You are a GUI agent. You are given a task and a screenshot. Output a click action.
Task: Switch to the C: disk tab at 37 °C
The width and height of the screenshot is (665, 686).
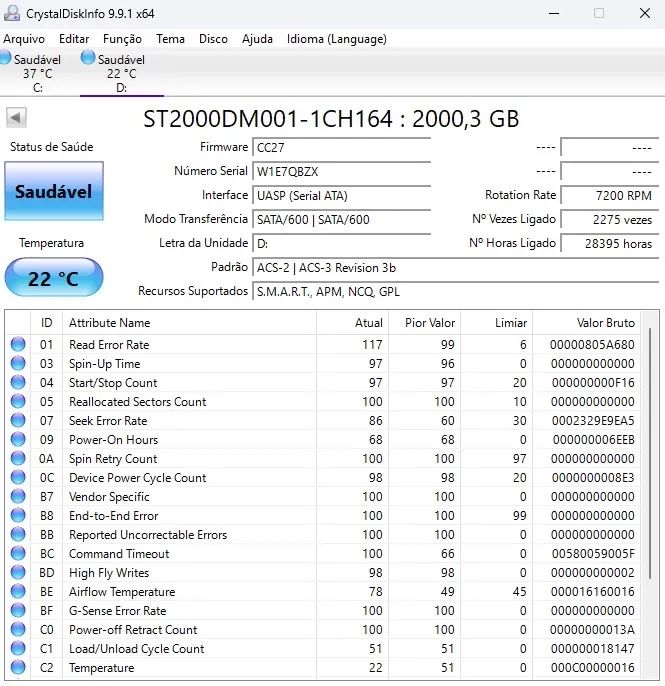[x=37, y=73]
